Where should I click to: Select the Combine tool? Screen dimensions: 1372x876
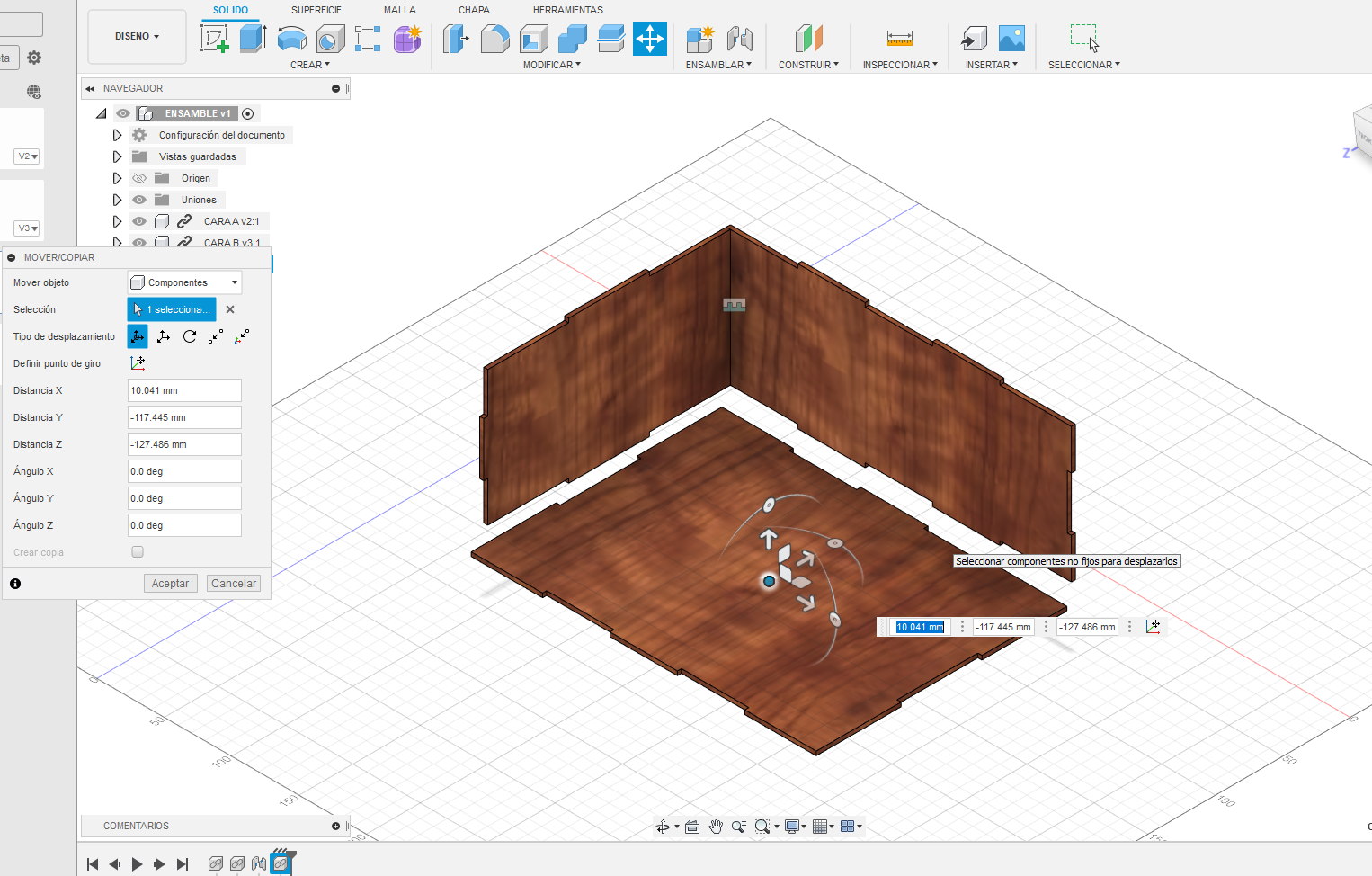[x=572, y=39]
